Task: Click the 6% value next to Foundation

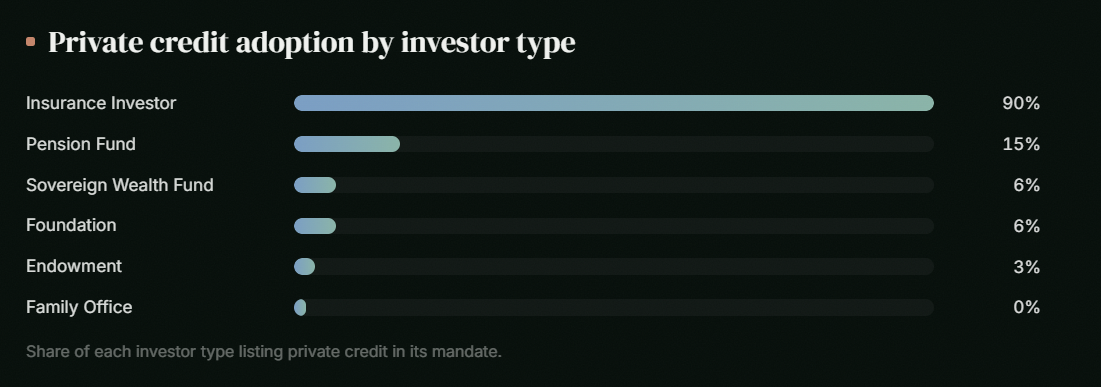Action: tap(1027, 226)
